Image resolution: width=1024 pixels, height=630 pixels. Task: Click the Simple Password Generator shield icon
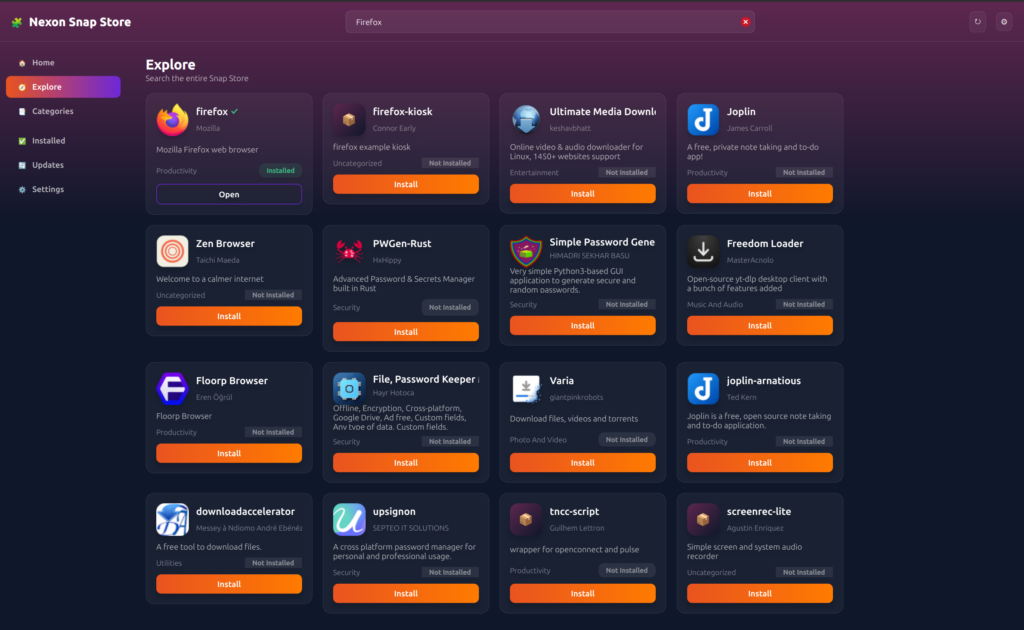[x=526, y=251]
